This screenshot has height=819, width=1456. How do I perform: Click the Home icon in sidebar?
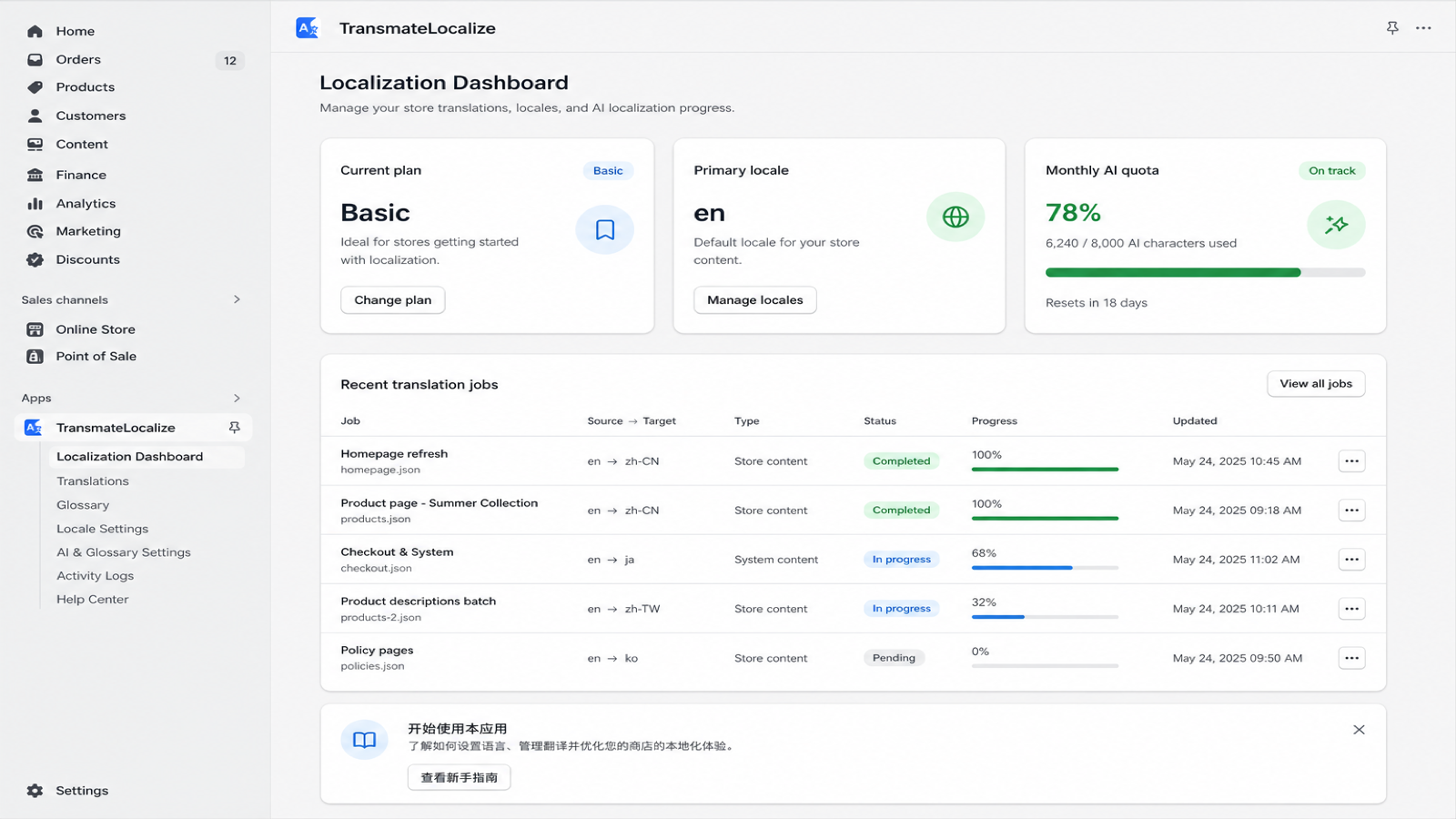click(x=35, y=31)
